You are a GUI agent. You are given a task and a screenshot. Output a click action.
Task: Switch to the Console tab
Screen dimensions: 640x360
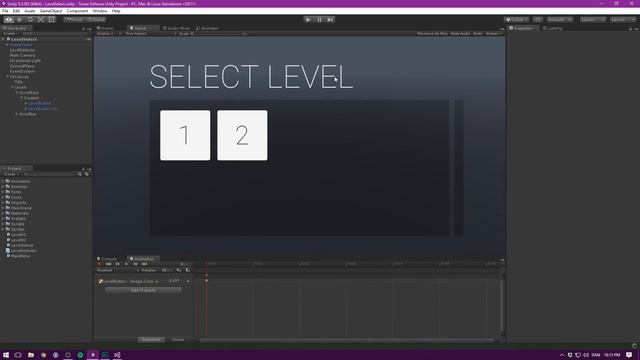coord(107,259)
